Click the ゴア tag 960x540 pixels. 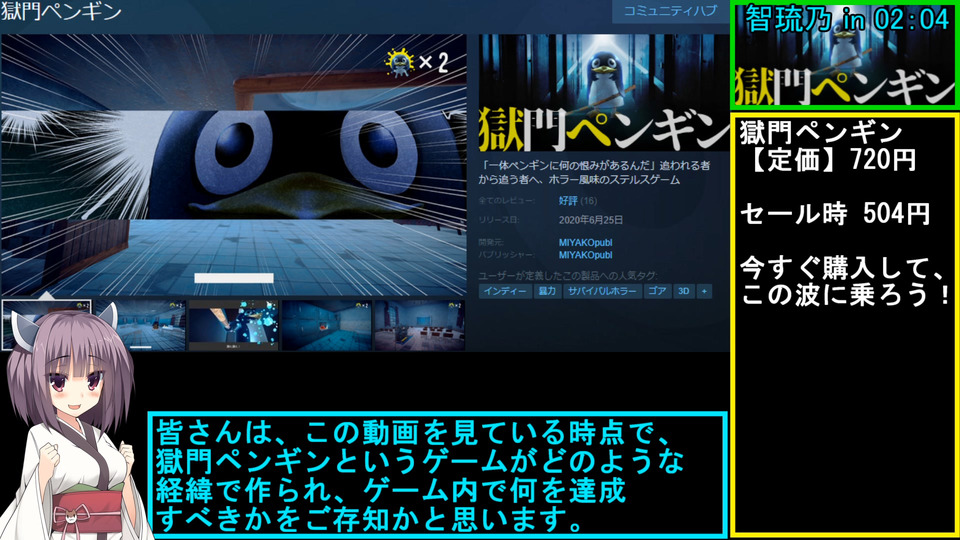click(x=657, y=291)
